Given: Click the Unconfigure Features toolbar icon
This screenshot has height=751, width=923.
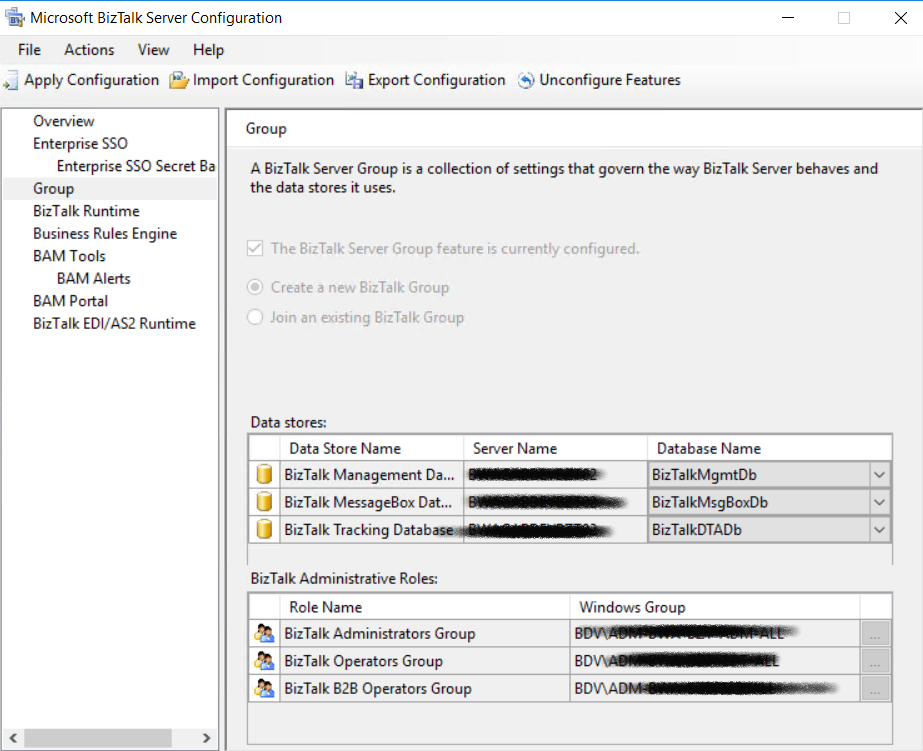Looking at the screenshot, I should (524, 80).
